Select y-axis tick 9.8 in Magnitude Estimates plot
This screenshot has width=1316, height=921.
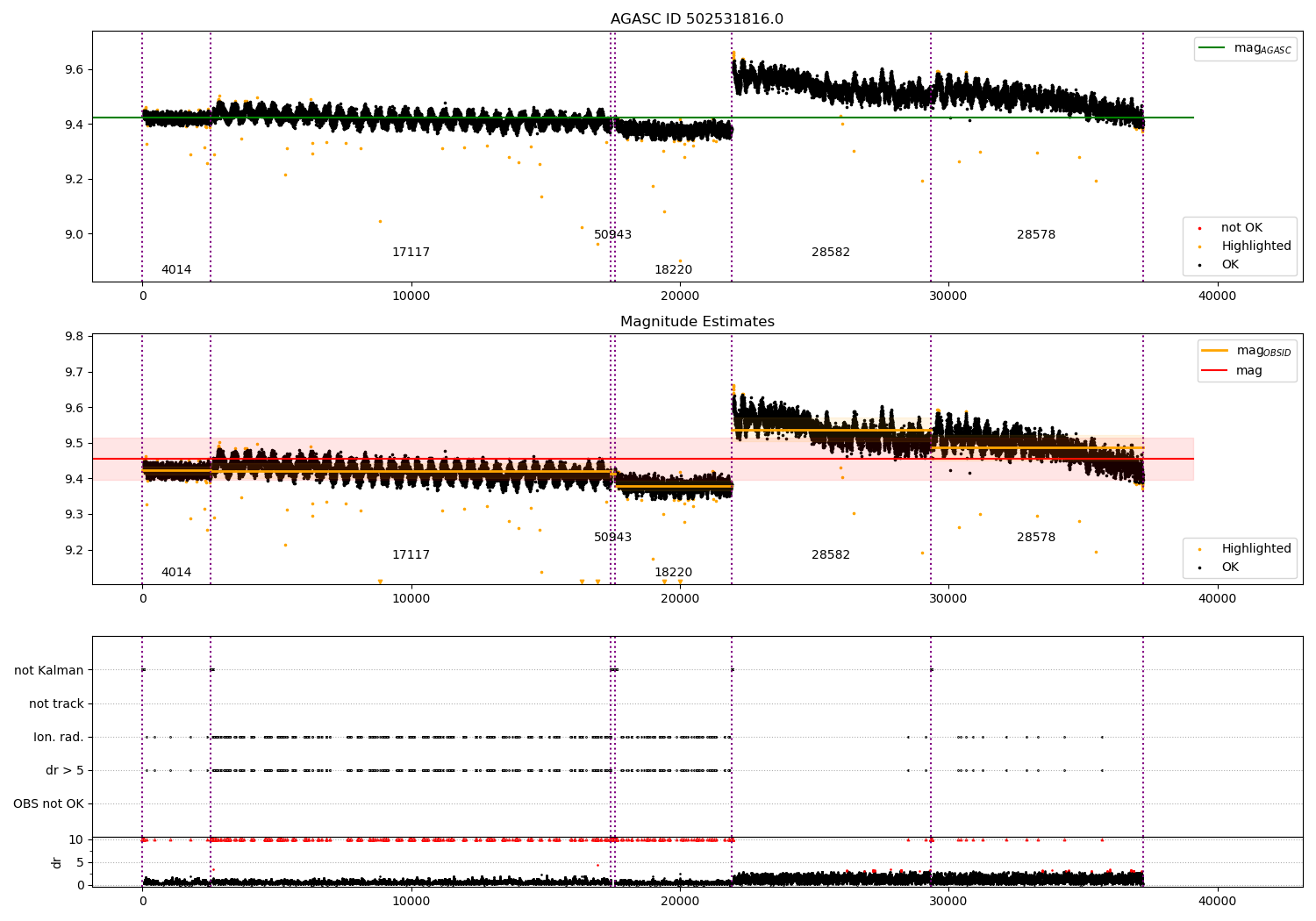click(x=73, y=337)
